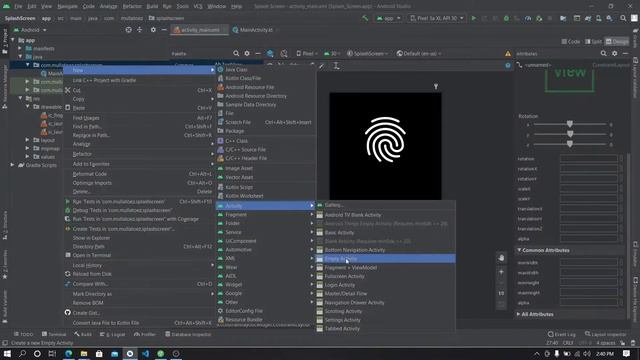This screenshot has height=360, width=640.
Task: Search attributes with magnifier icon
Action: pos(603,53)
